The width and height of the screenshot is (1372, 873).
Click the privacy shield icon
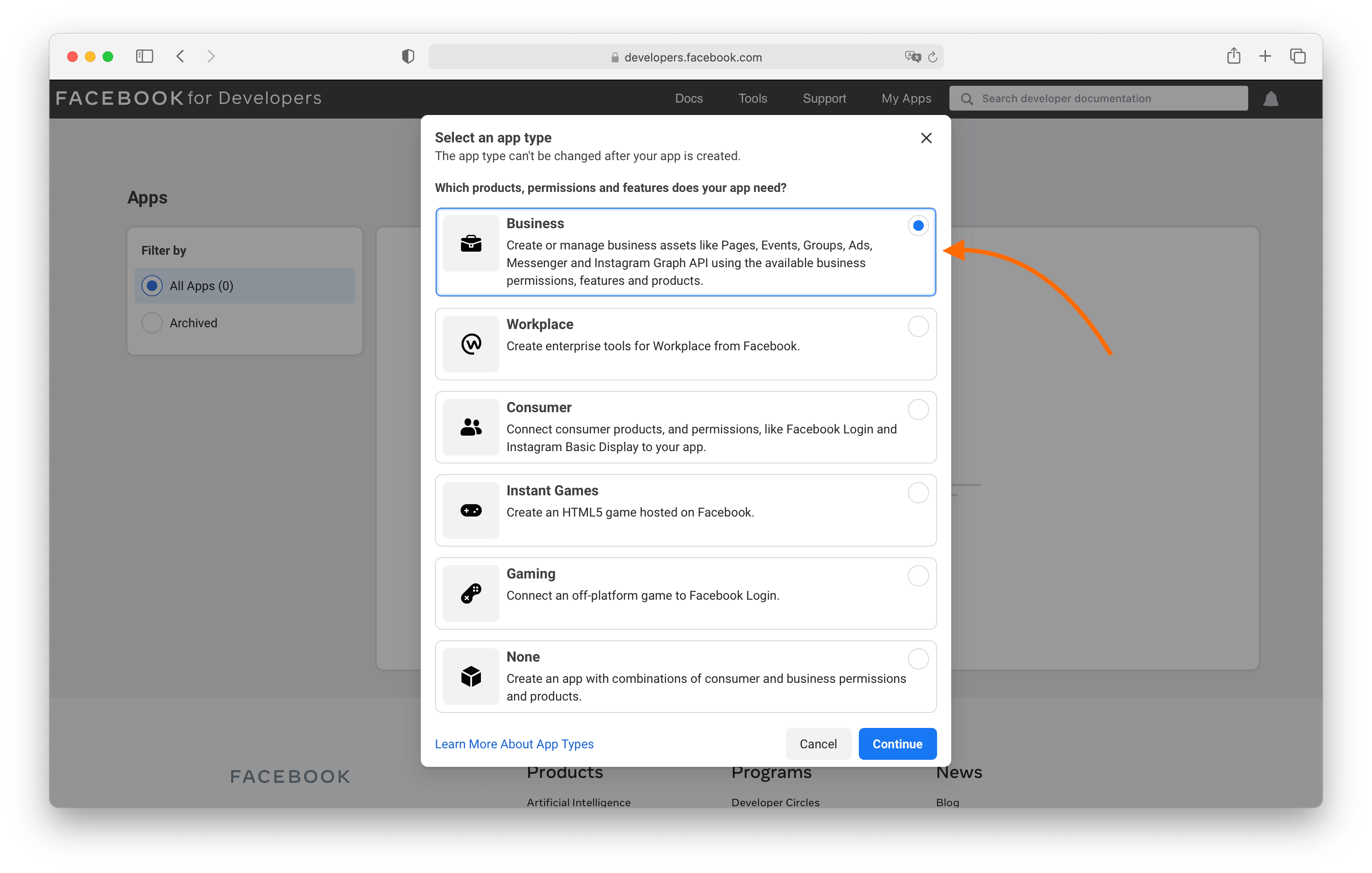click(408, 57)
